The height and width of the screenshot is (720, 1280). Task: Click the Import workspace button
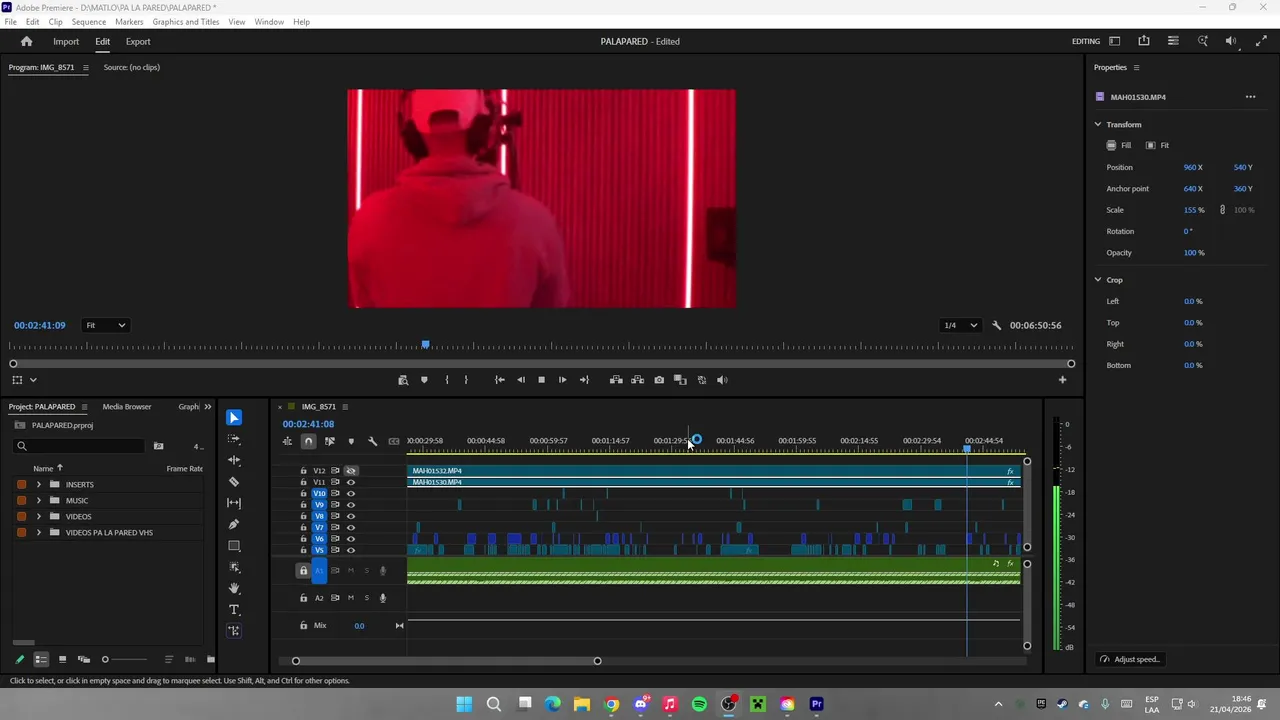(x=66, y=42)
